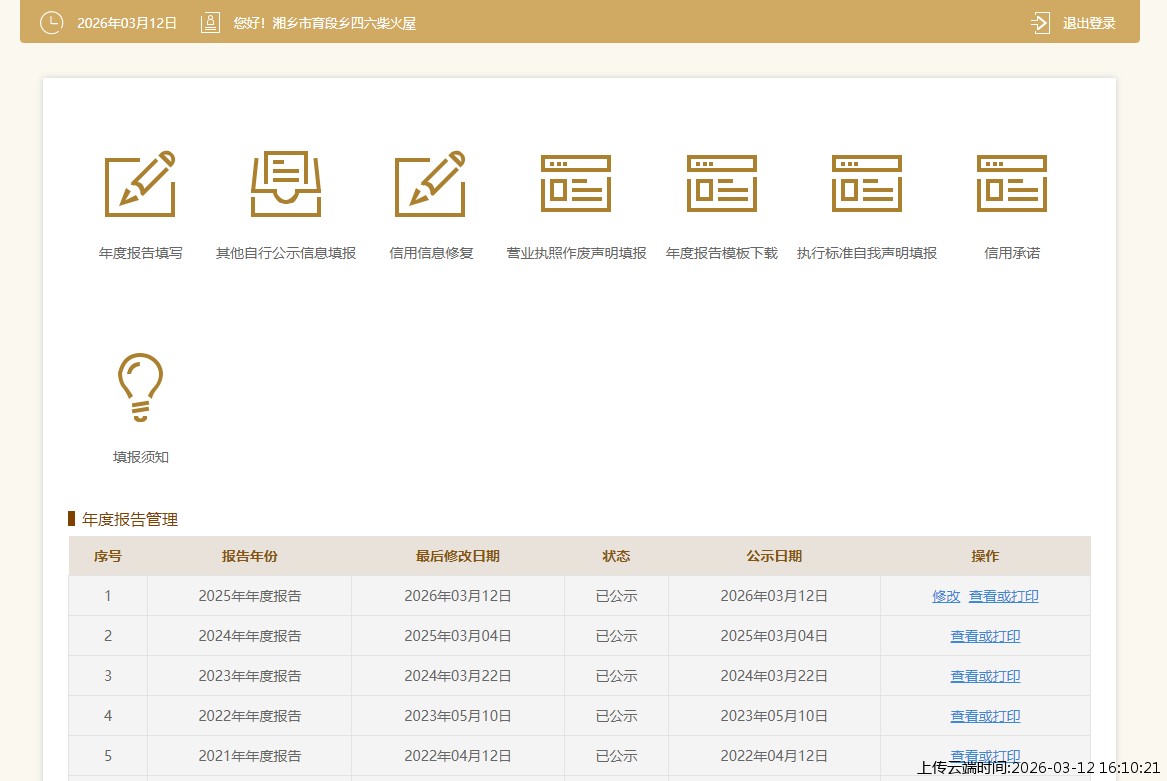The image size is (1167, 781).
Task: Open 年度报告填写 pencil icon
Action: [x=140, y=184]
